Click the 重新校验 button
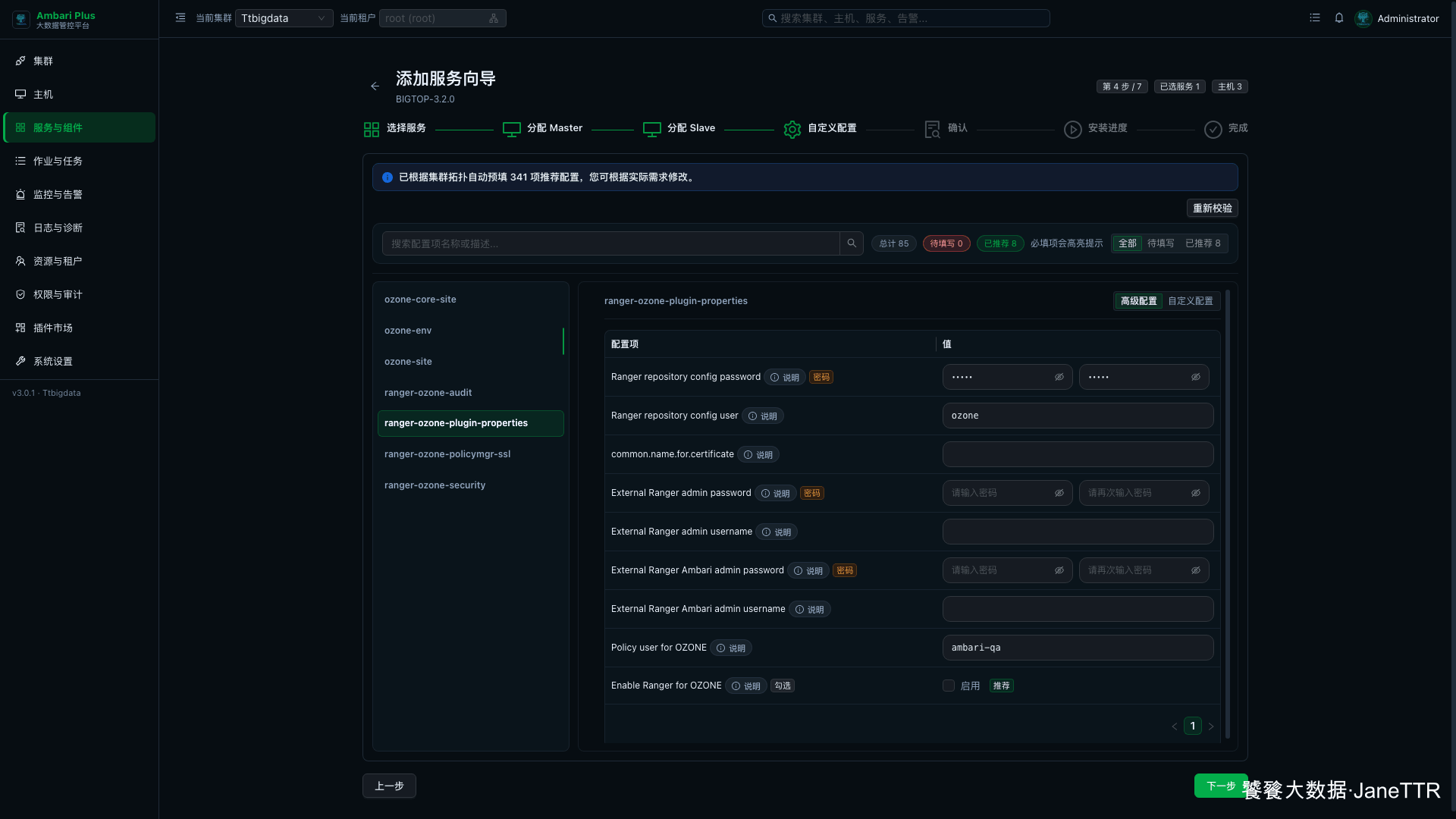 1212,208
